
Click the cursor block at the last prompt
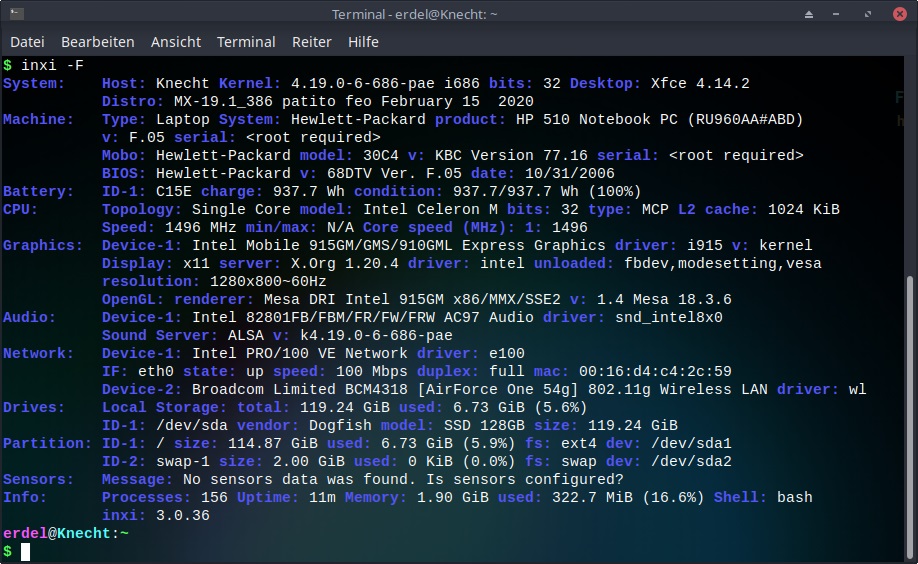26,551
